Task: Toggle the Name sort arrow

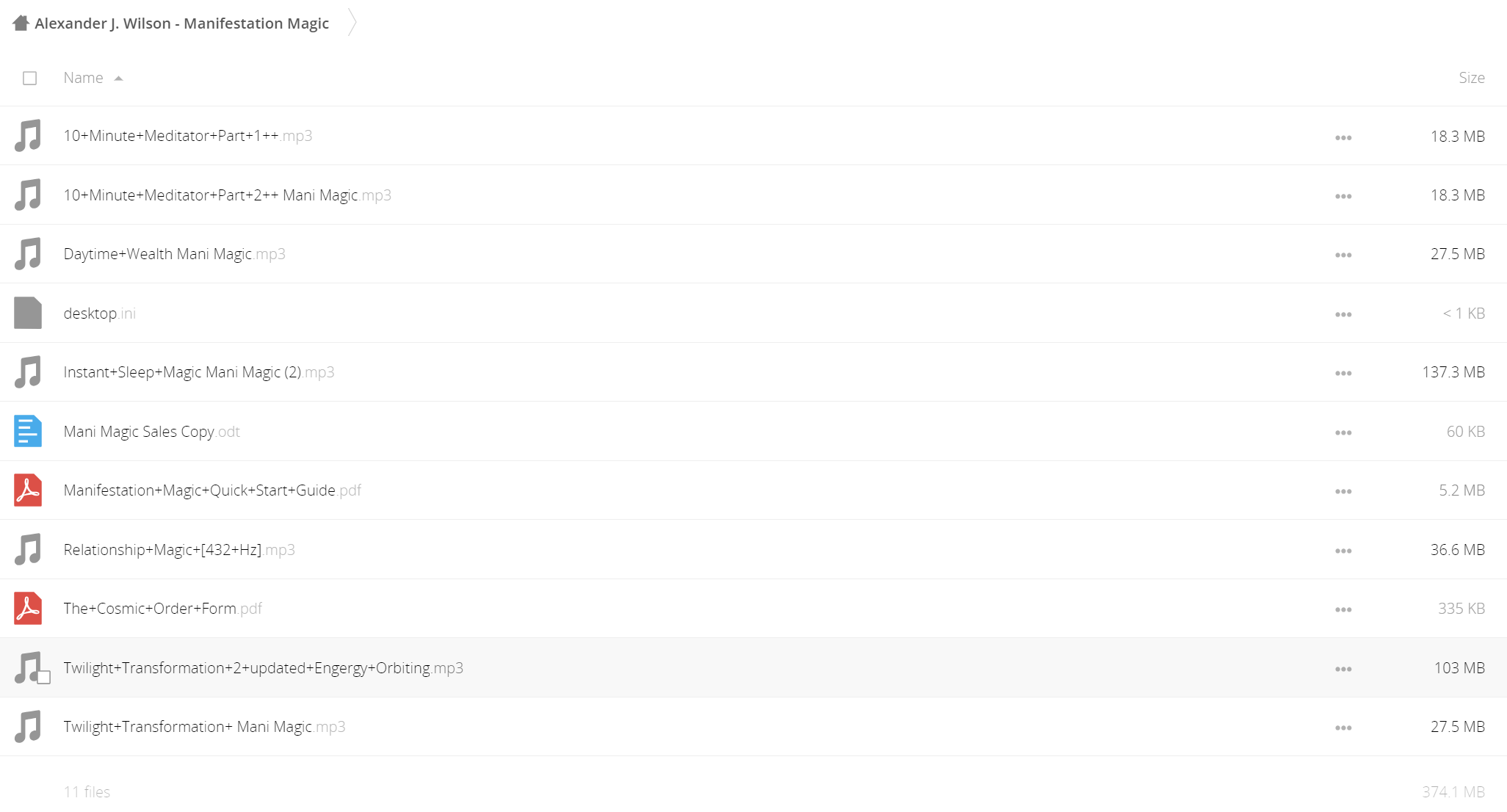Action: pos(119,79)
